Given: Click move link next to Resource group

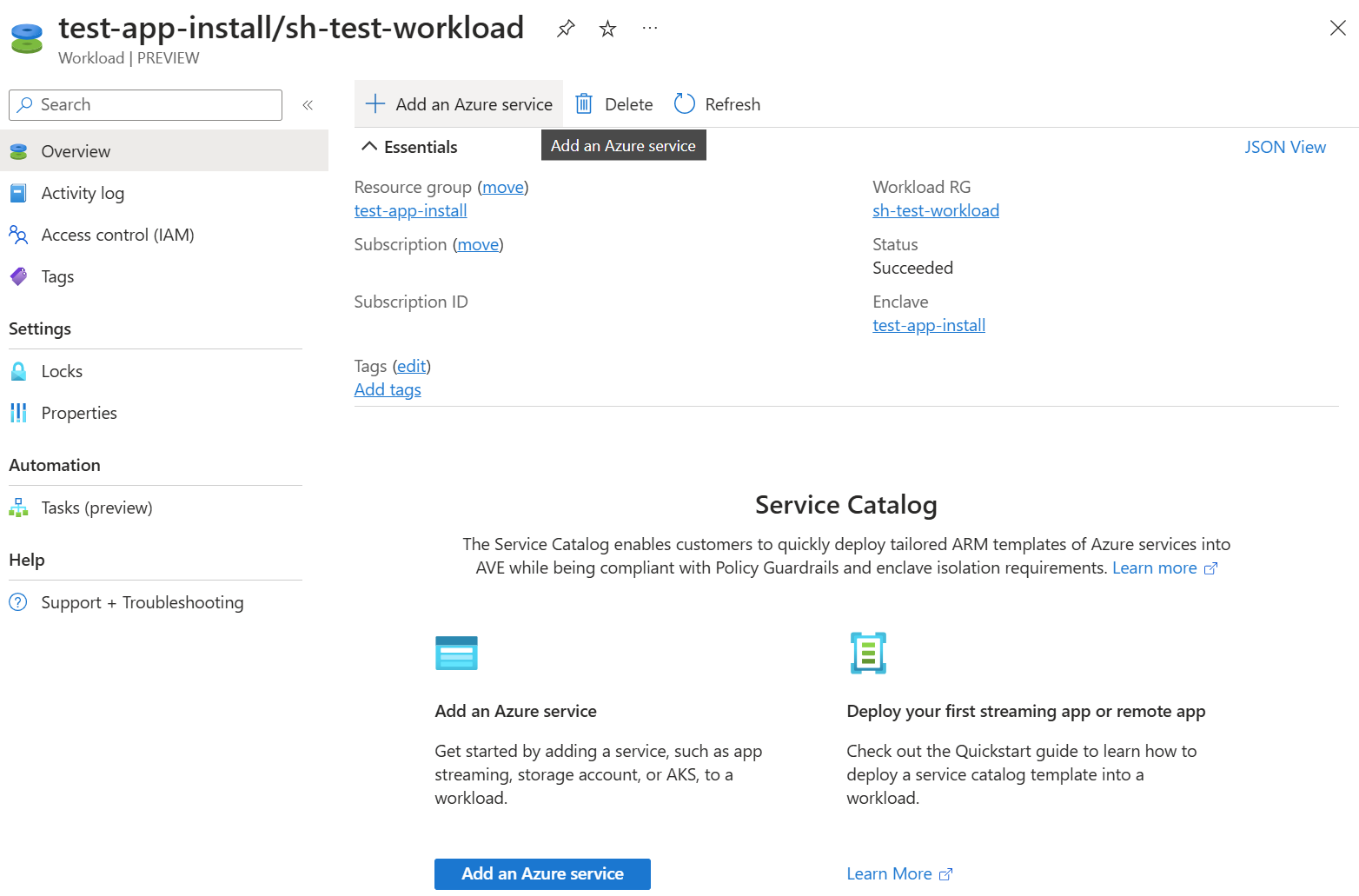Looking at the screenshot, I should pyautogui.click(x=503, y=187).
